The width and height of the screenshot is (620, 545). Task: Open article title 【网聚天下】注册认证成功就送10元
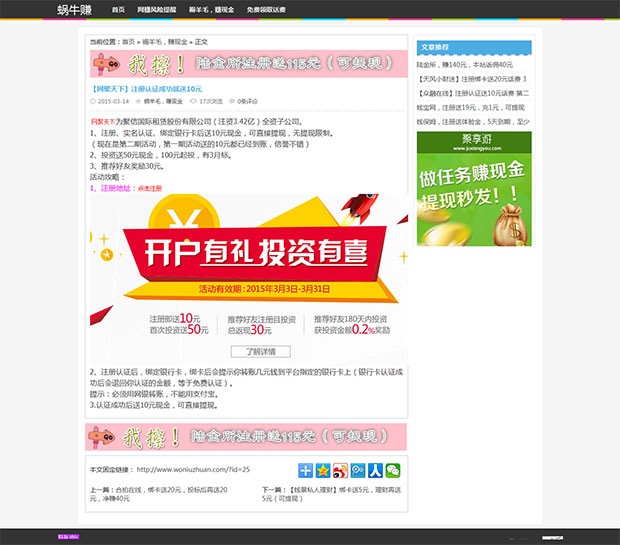pyautogui.click(x=146, y=89)
